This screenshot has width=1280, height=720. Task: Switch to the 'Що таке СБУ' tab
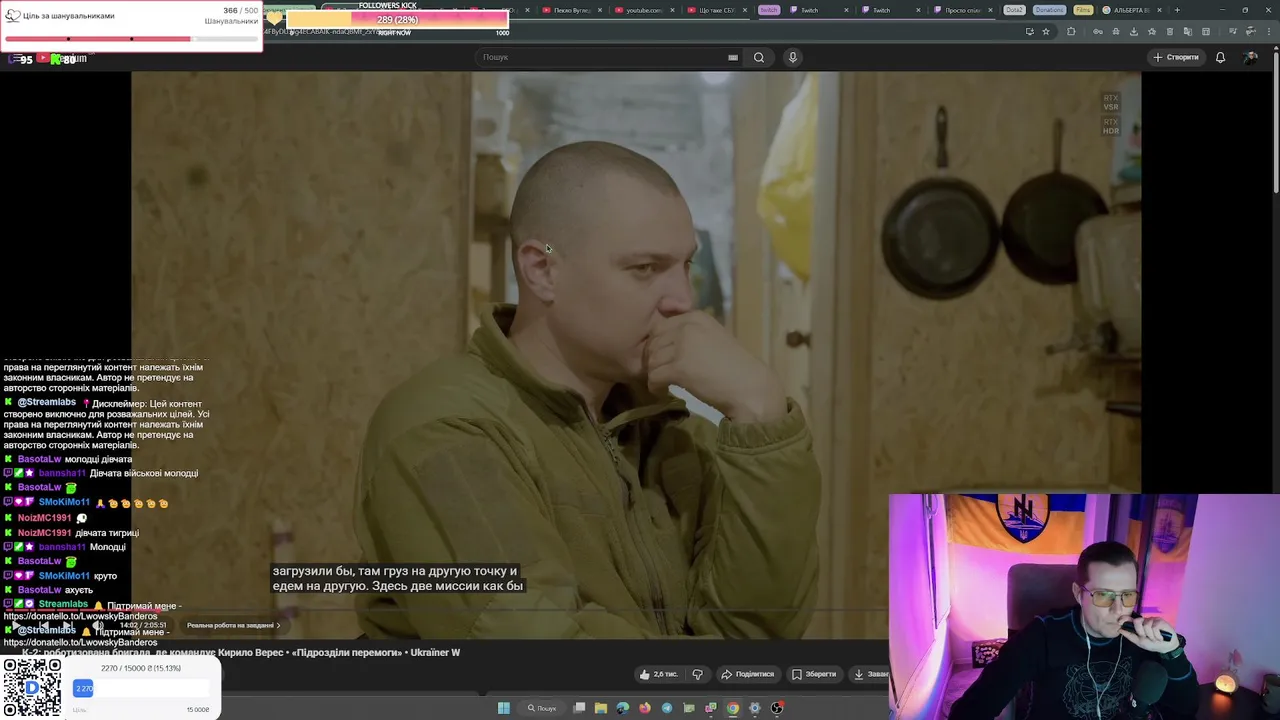click(x=716, y=10)
